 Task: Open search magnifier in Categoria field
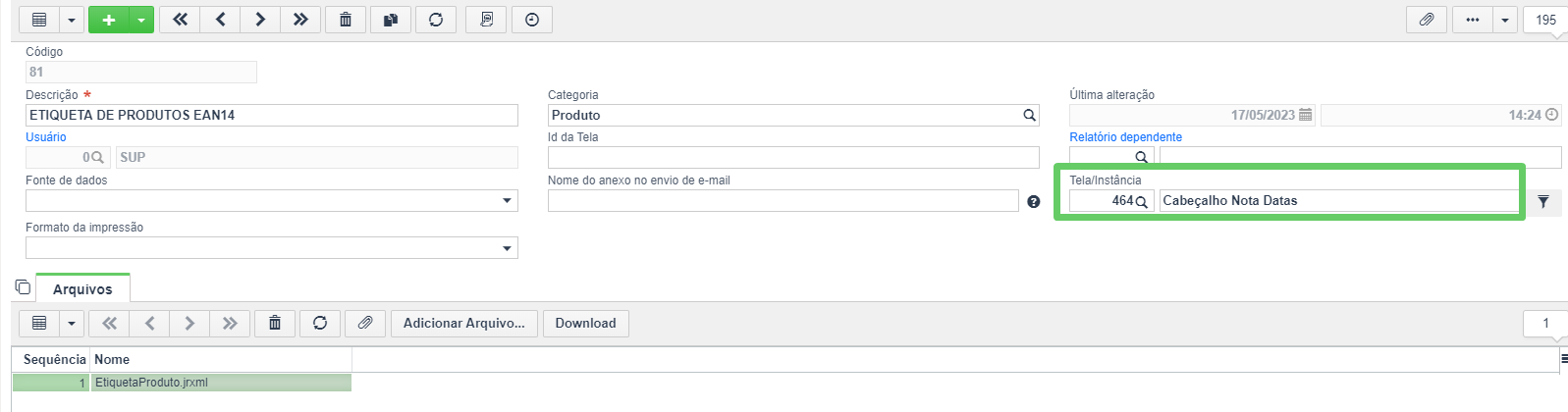click(x=1029, y=115)
